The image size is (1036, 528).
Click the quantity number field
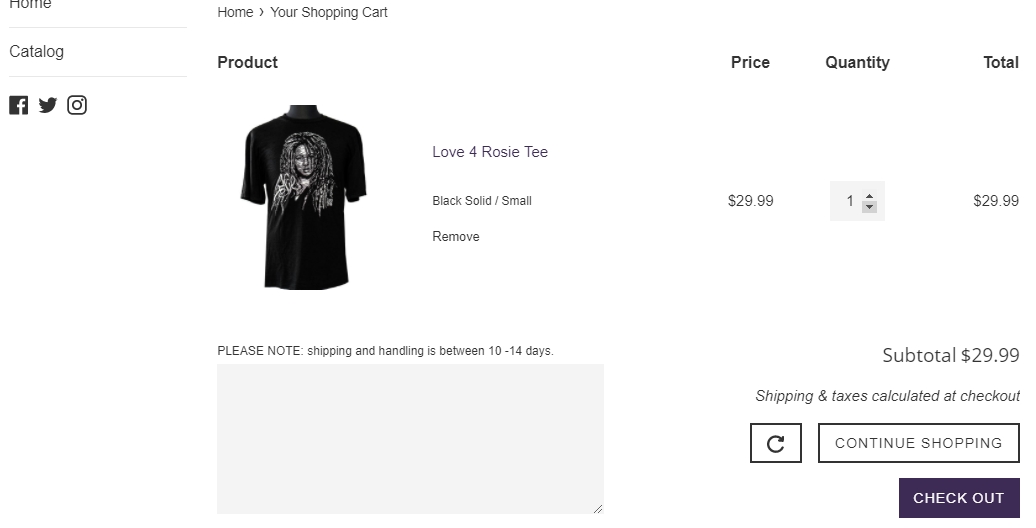pos(848,201)
